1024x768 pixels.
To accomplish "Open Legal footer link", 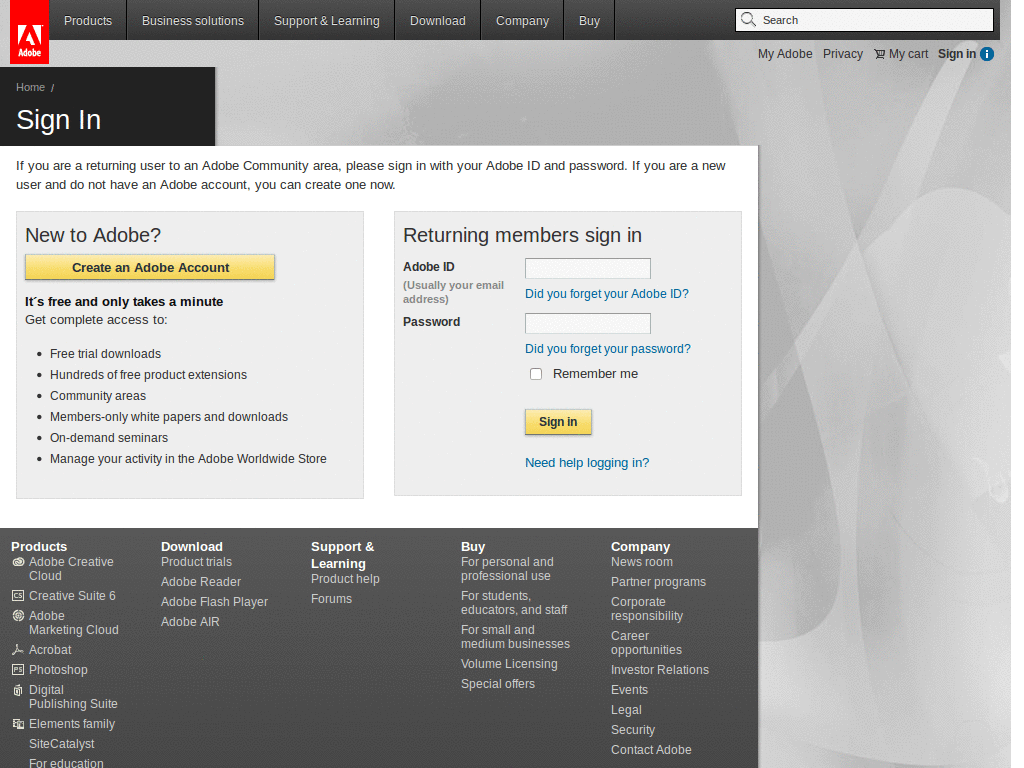I will [626, 710].
